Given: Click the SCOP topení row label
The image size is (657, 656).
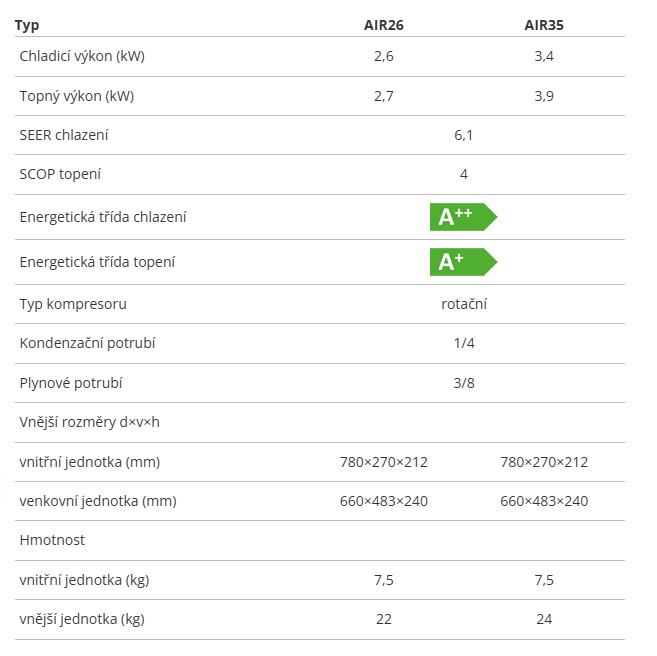Looking at the screenshot, I should (60, 174).
